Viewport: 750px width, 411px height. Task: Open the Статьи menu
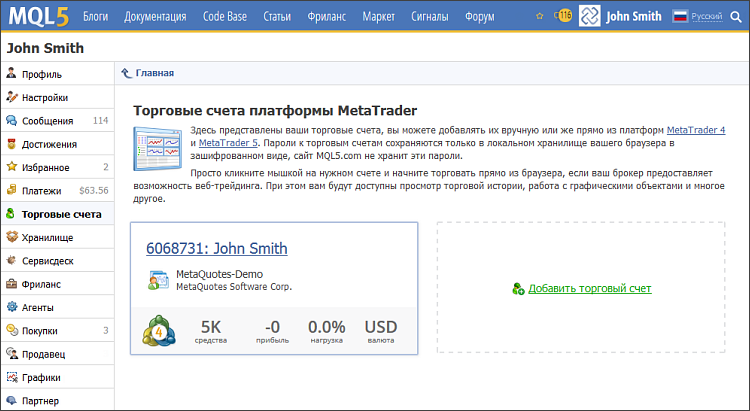277,17
